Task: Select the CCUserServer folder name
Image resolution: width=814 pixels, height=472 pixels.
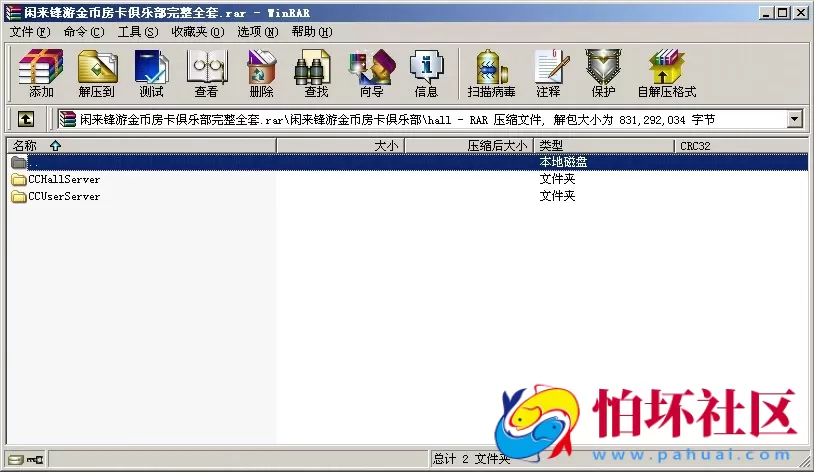Action: [x=64, y=197]
